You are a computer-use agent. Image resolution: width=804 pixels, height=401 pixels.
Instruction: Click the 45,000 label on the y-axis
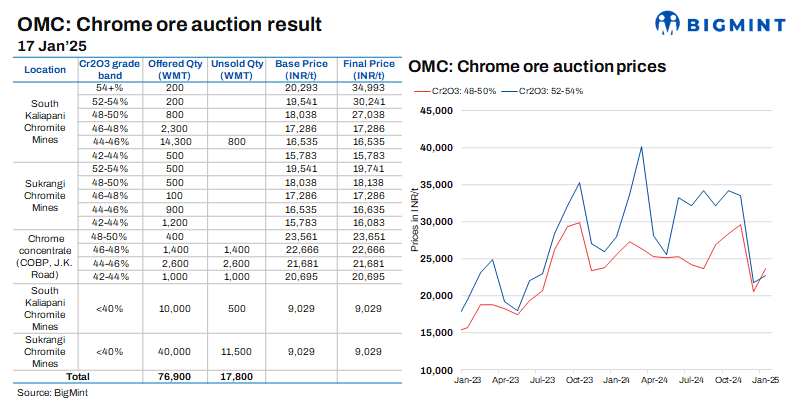(x=435, y=111)
